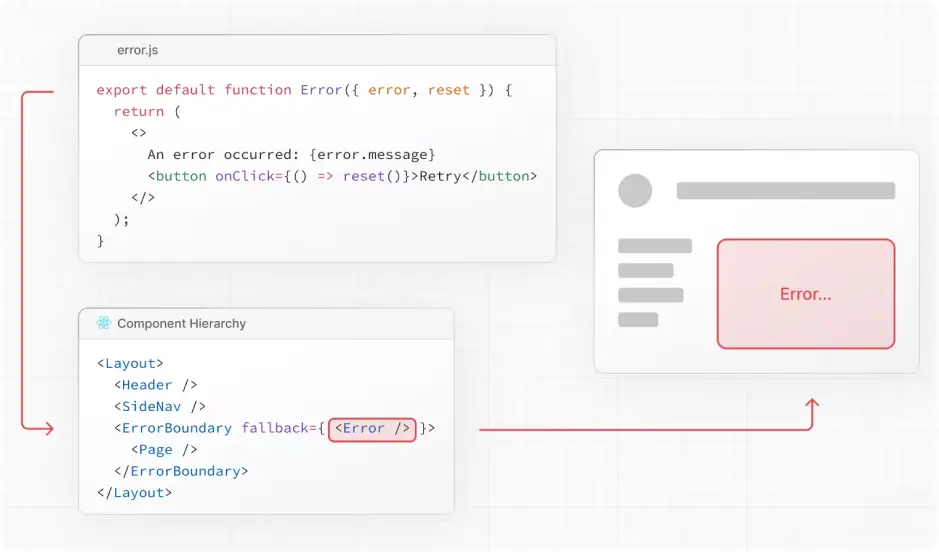
Task: Click the React logo icon beside Component Hierarchy
Action: coord(104,323)
